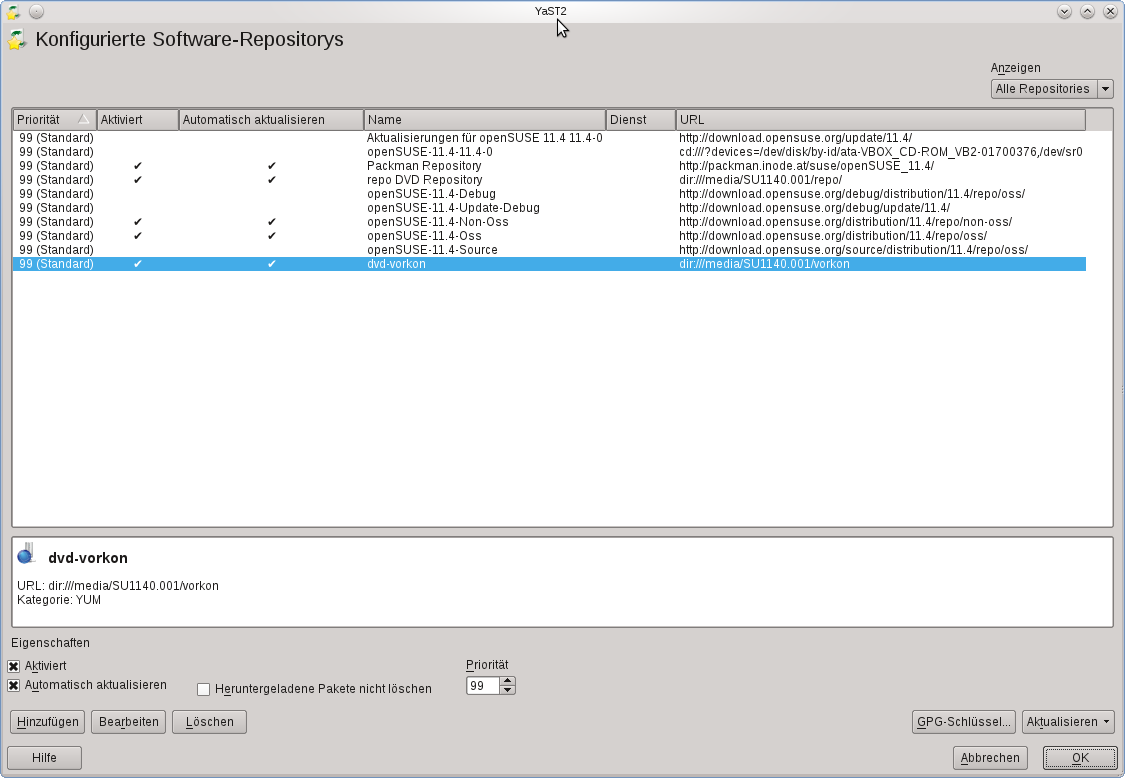The width and height of the screenshot is (1125, 778).
Task: Toggle auto-refresh checkmark for dvd-vorkon row
Action: click(x=271, y=264)
